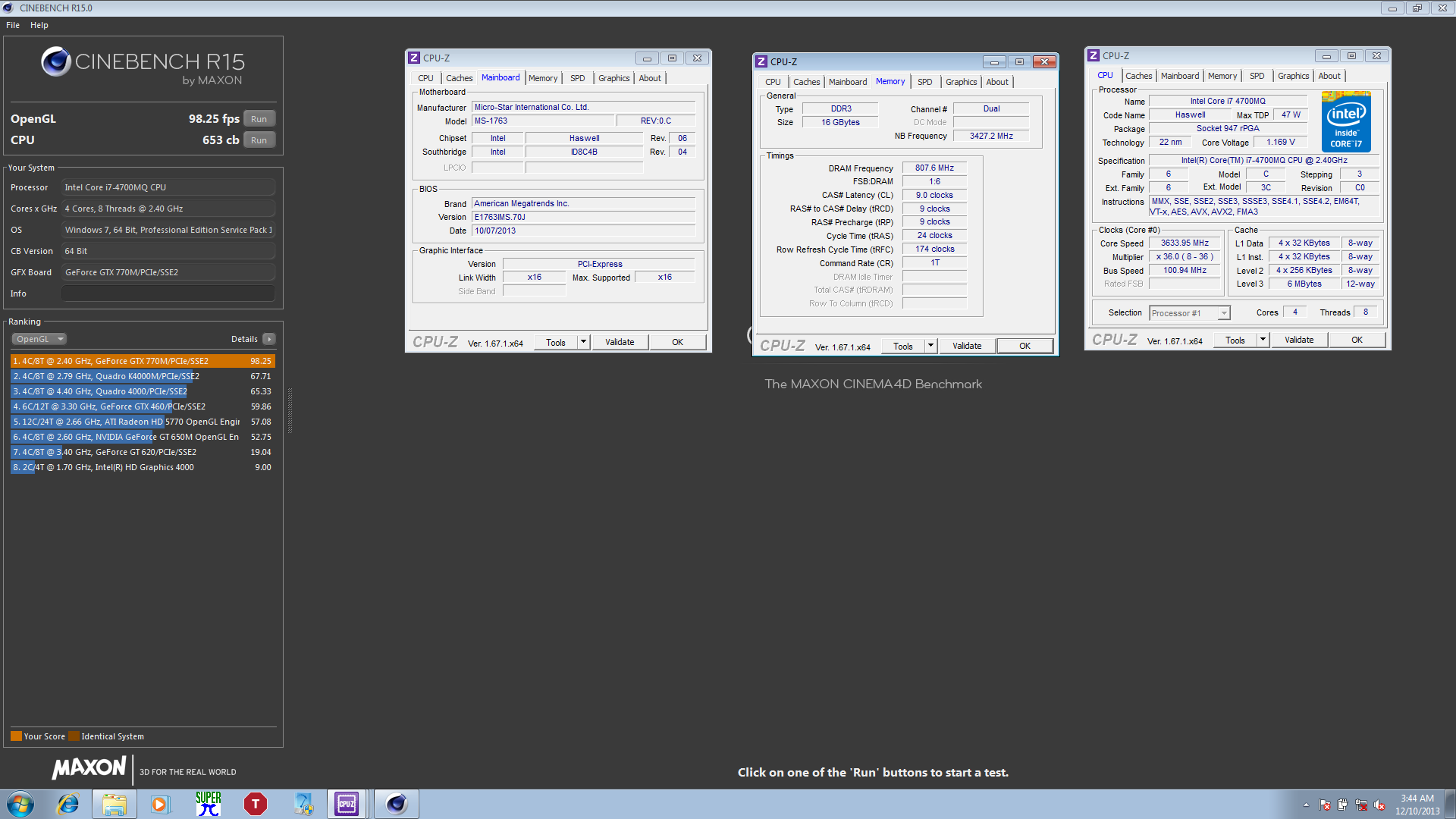Click the Show Desktop strip at taskbar end
Image resolution: width=1456 pixels, height=819 pixels.
(x=1450, y=804)
